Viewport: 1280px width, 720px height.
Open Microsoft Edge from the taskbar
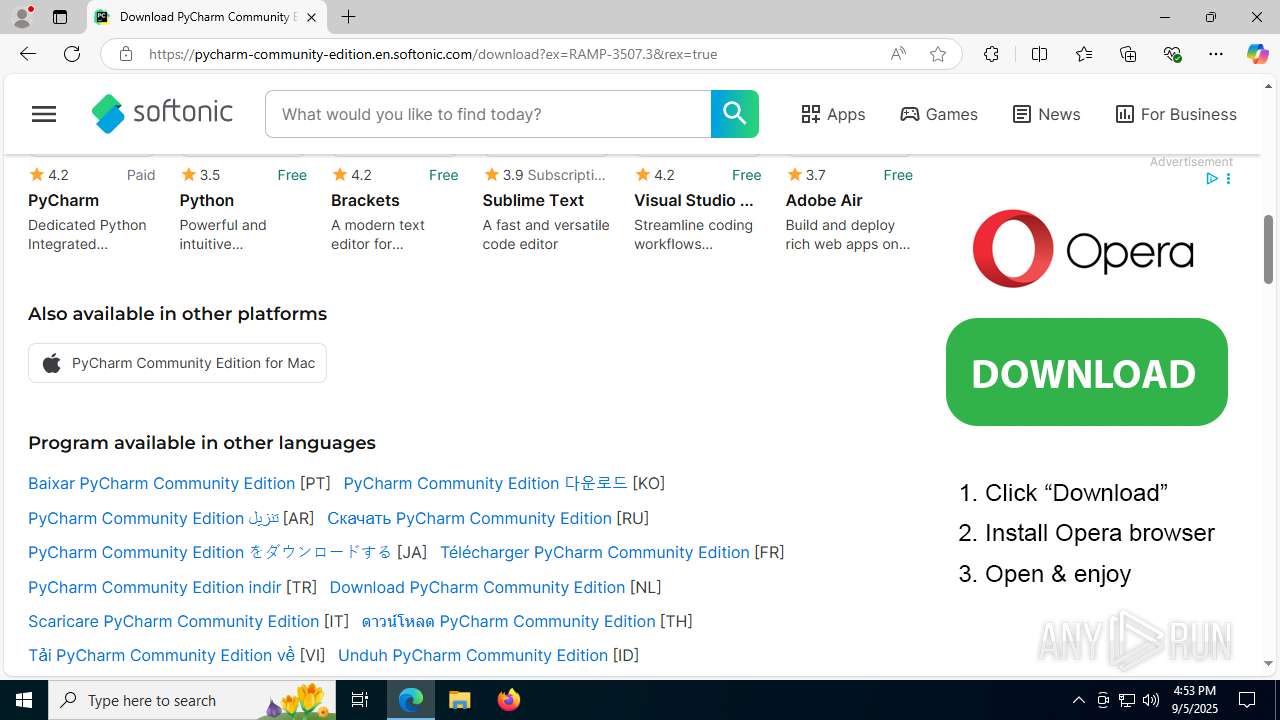coord(411,700)
